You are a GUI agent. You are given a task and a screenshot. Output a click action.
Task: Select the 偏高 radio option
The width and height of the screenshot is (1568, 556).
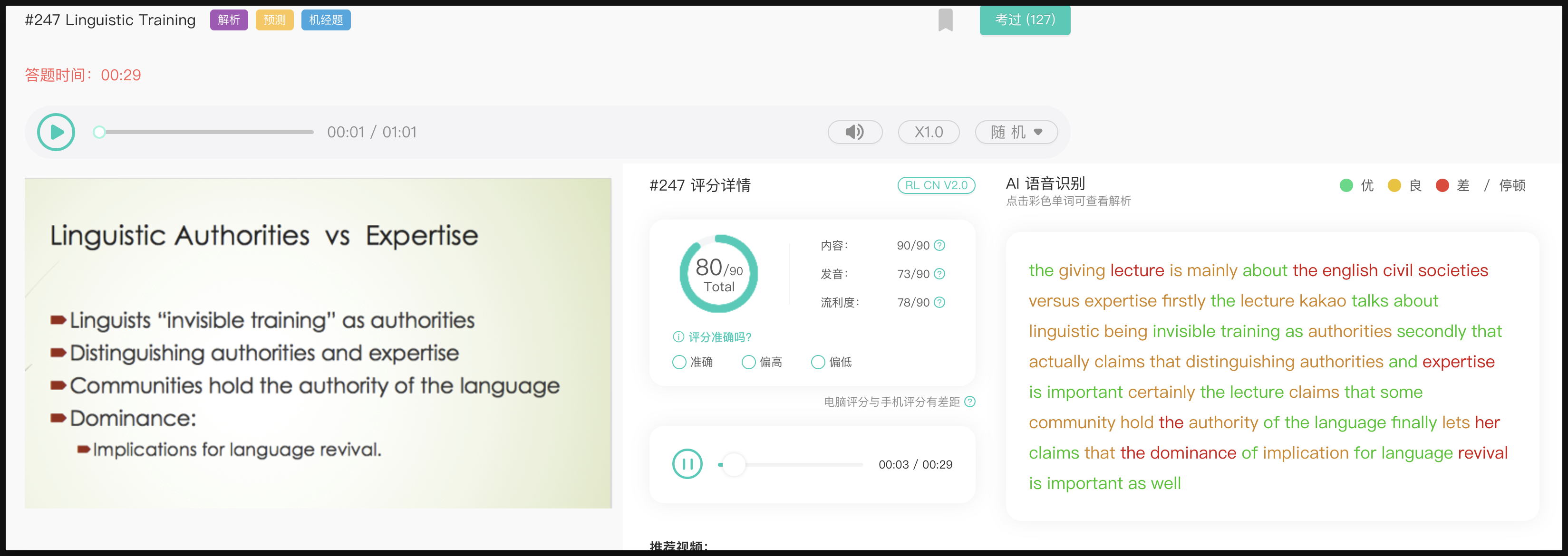point(749,362)
